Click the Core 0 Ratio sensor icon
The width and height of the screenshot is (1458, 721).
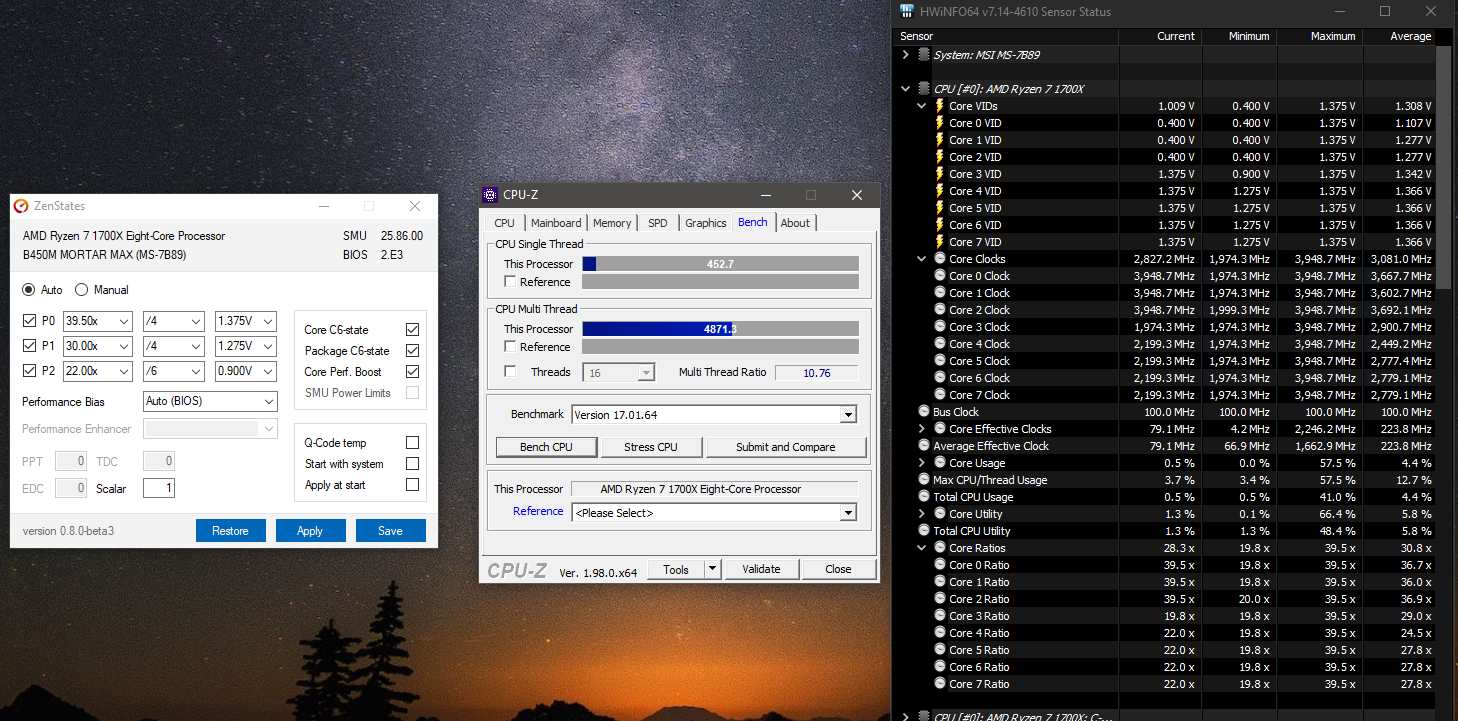point(940,565)
